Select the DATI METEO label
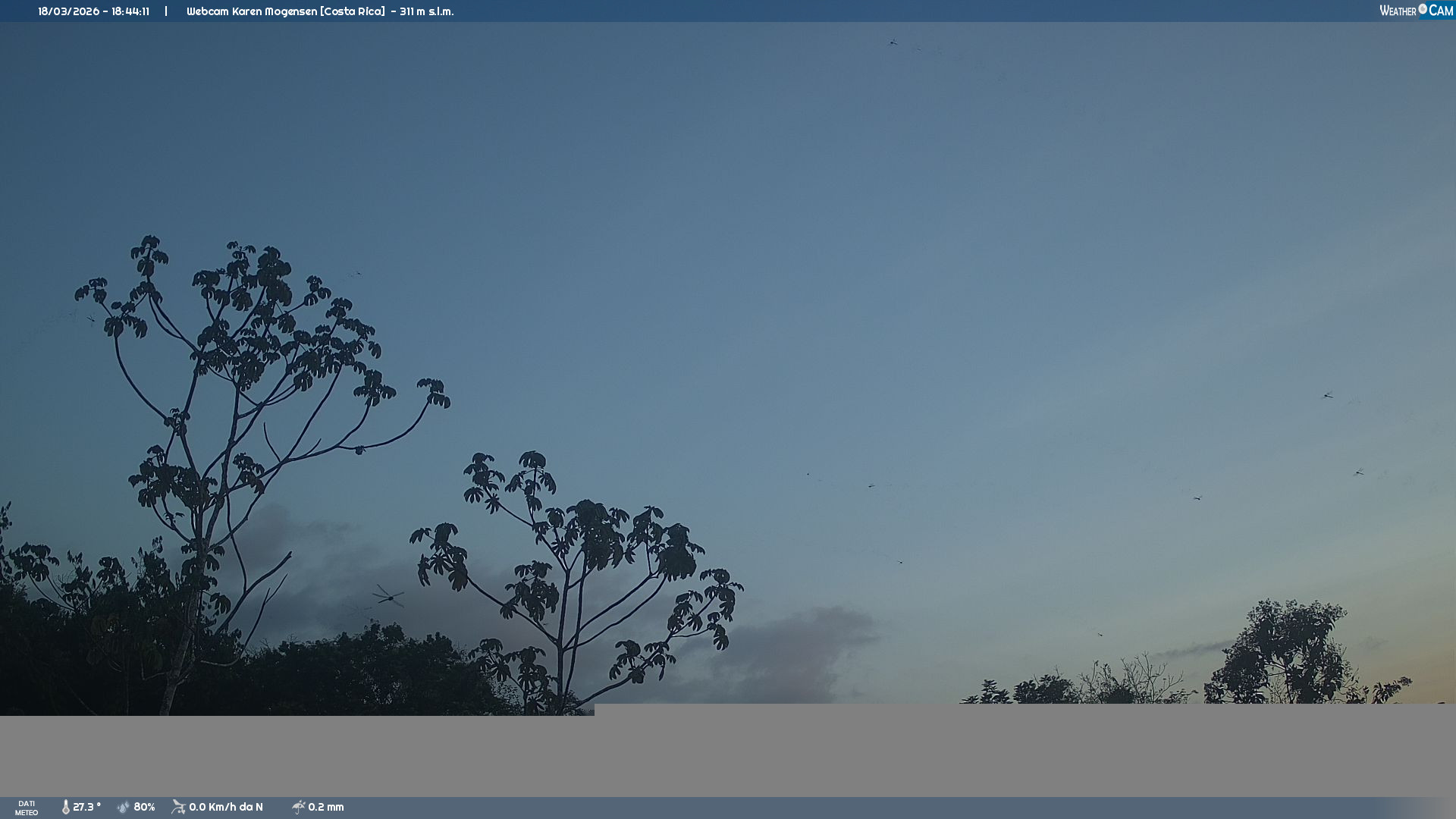 pos(27,808)
